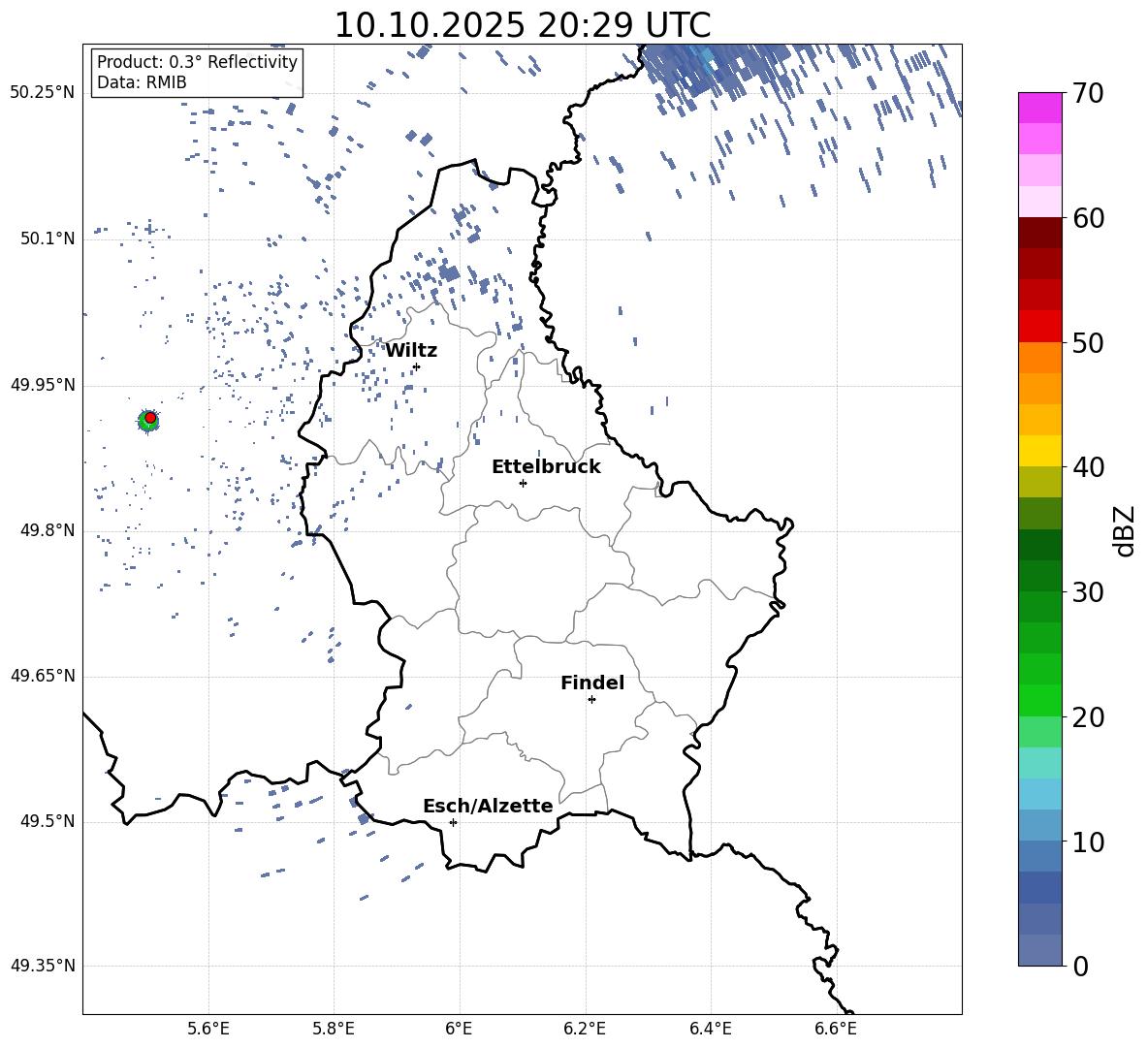Pick the dark maroon swatch below 60
The height and width of the screenshot is (1048, 1148).
(1040, 233)
